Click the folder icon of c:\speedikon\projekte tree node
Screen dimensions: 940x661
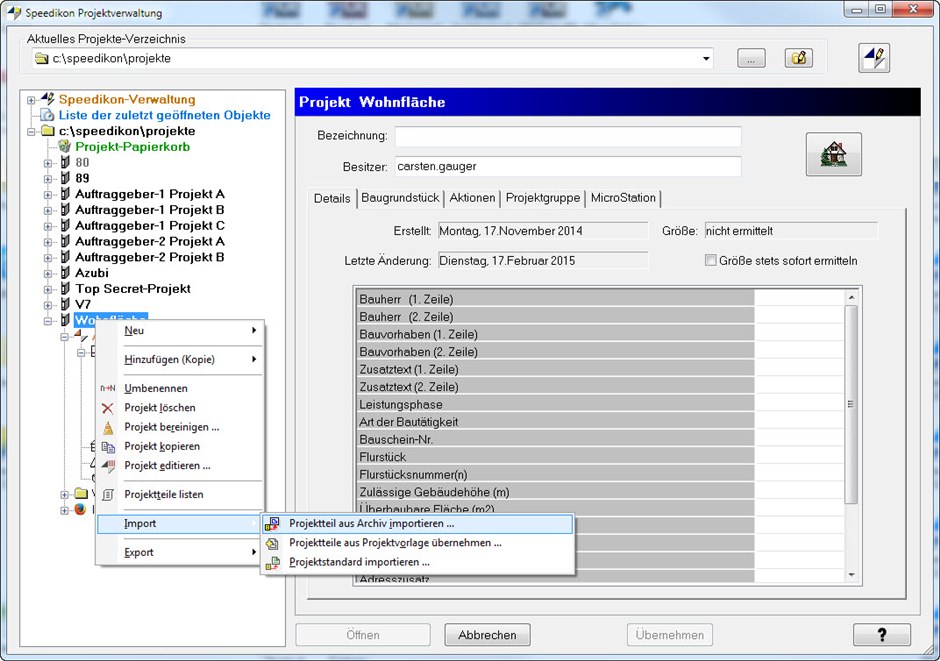[48, 131]
